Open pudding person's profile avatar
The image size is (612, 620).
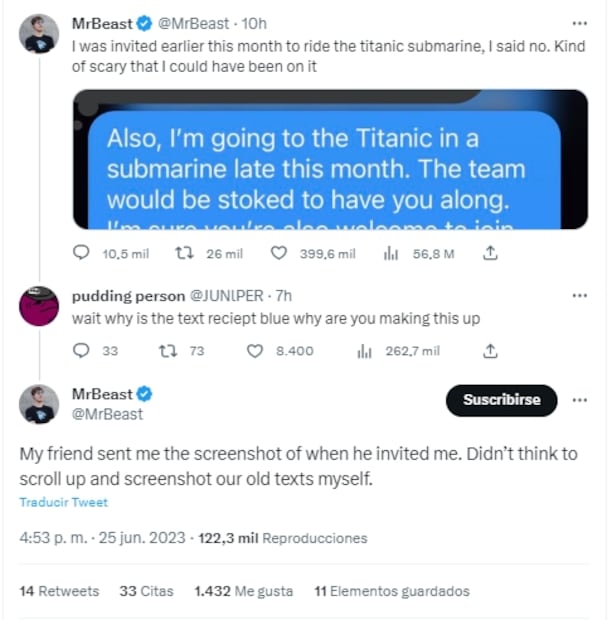39,306
